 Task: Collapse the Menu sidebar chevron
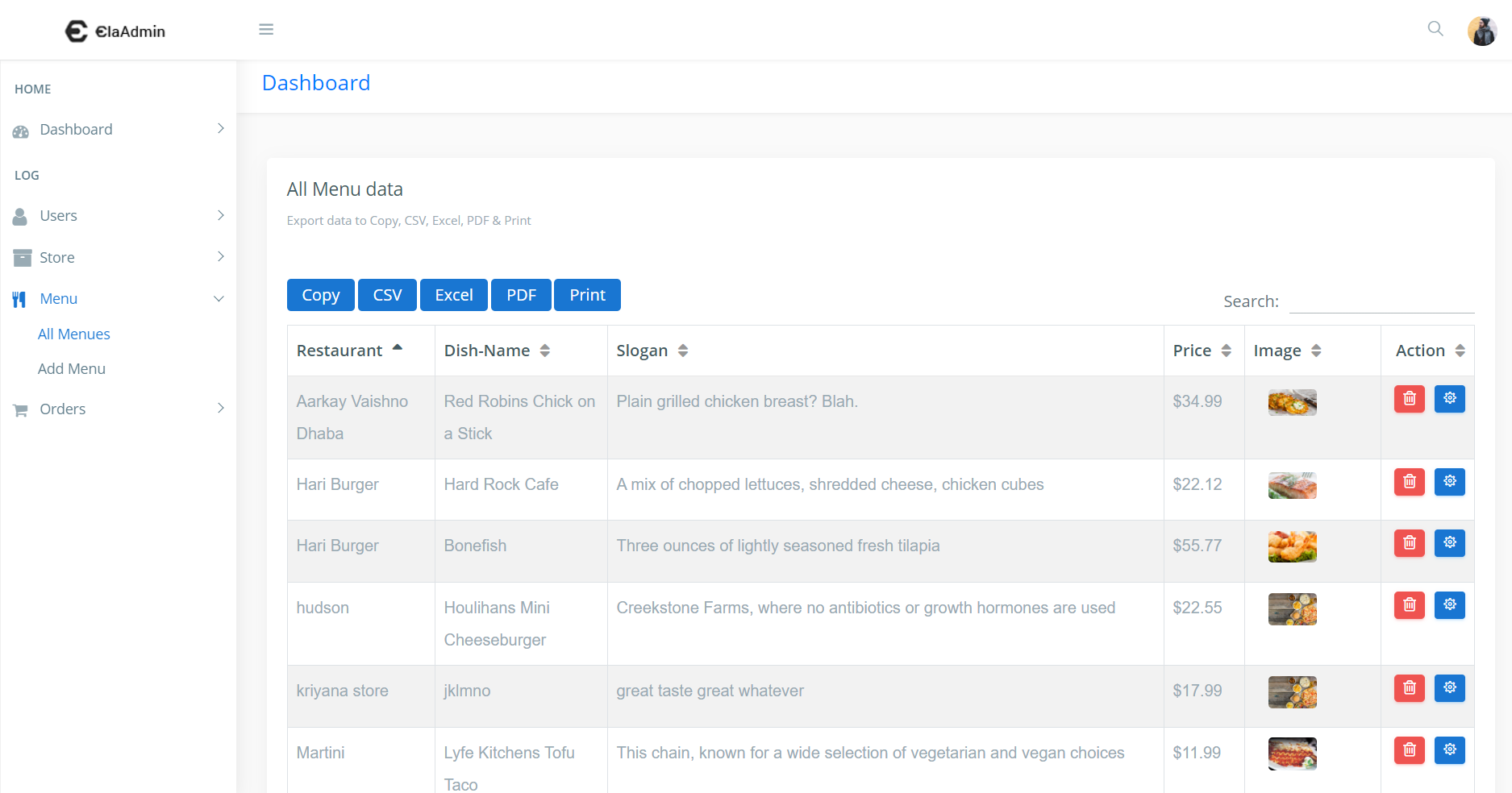(x=219, y=299)
